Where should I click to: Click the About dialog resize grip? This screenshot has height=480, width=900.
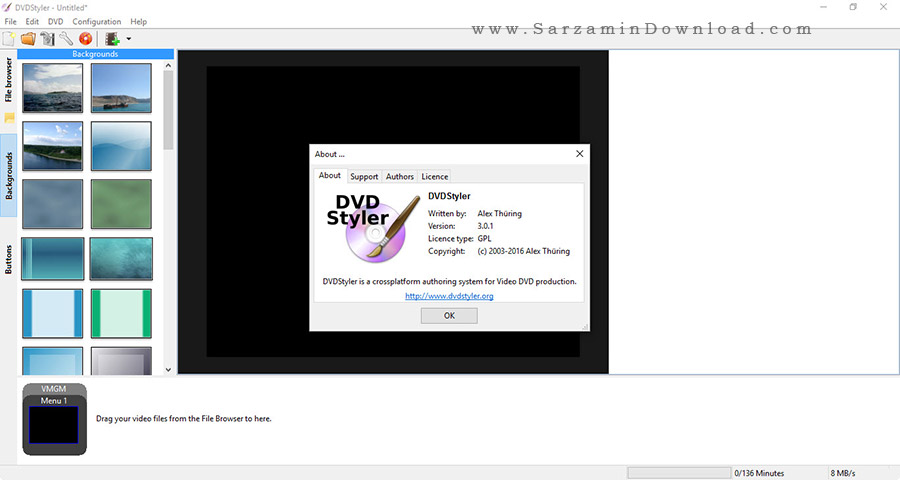(x=585, y=327)
